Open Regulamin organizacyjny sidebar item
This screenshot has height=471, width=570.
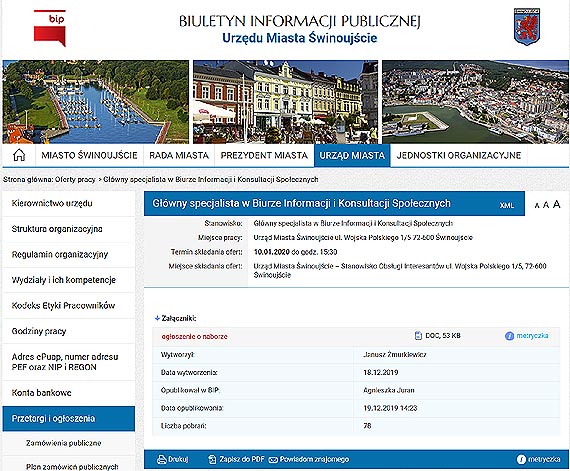[x=68, y=254]
